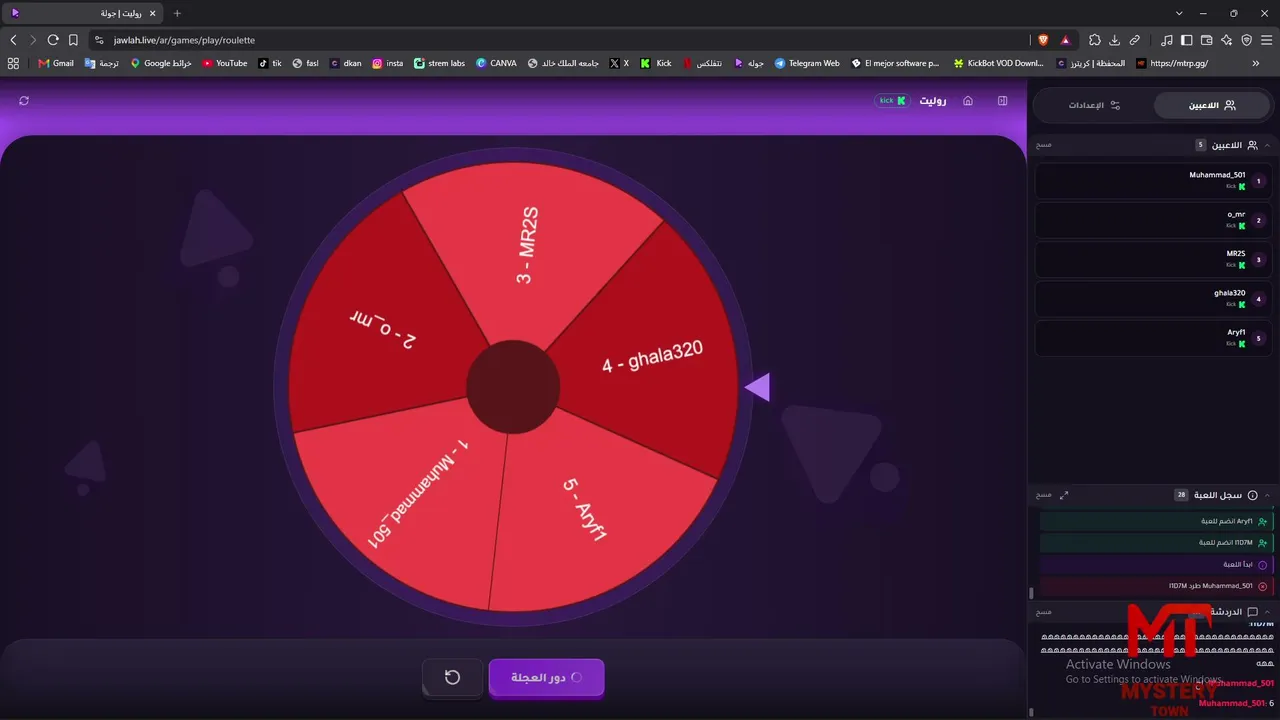1280x720 pixels.
Task: Switch to the الإعدادات settings tab
Action: (1094, 105)
